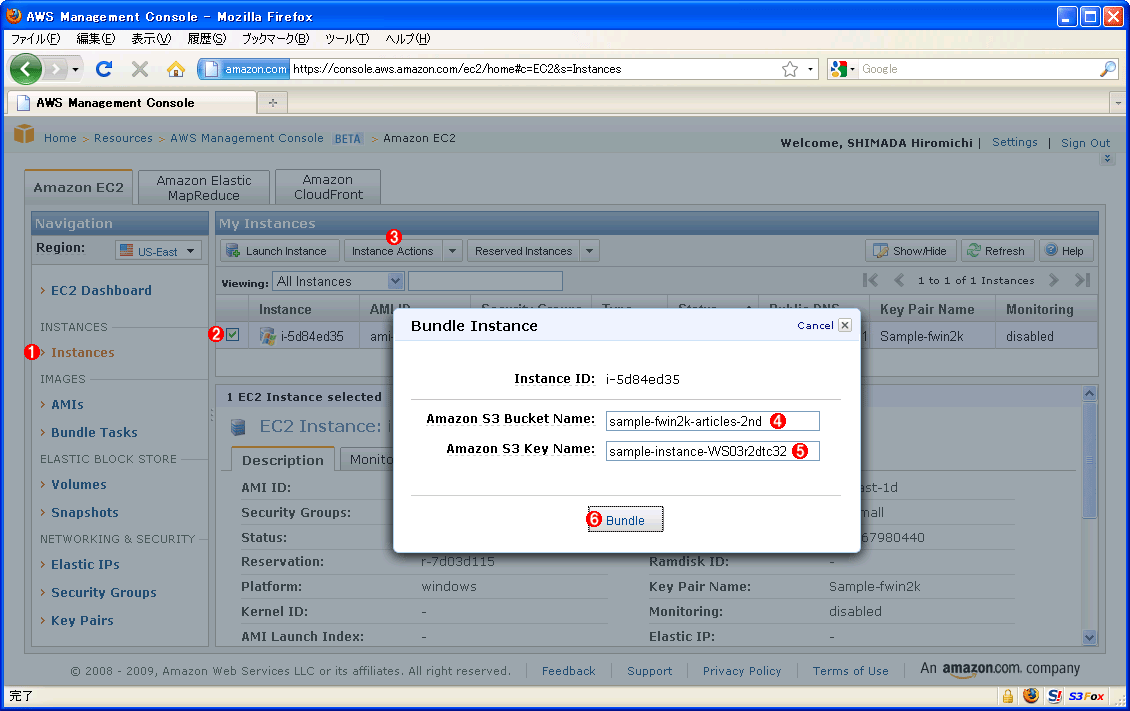Open the Settings link
Image resolution: width=1130 pixels, height=711 pixels.
[x=1015, y=142]
